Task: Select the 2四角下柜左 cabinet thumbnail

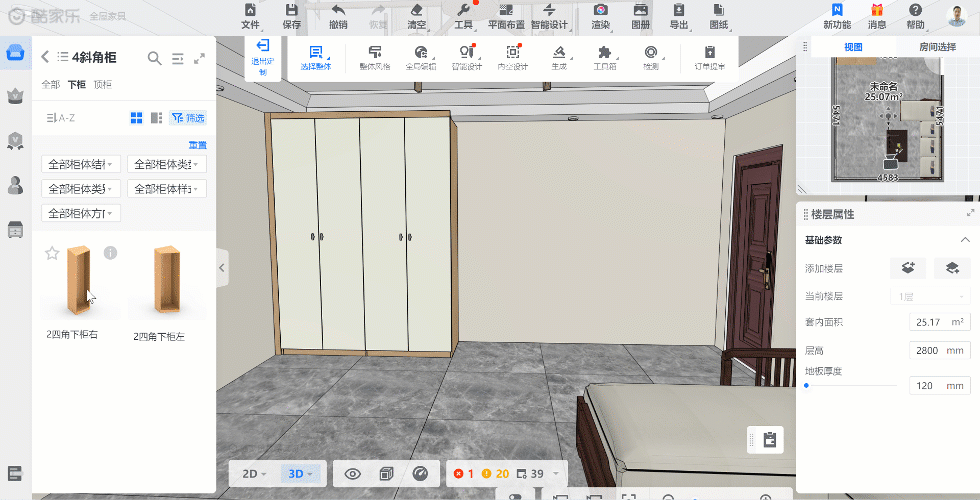Action: [160, 282]
